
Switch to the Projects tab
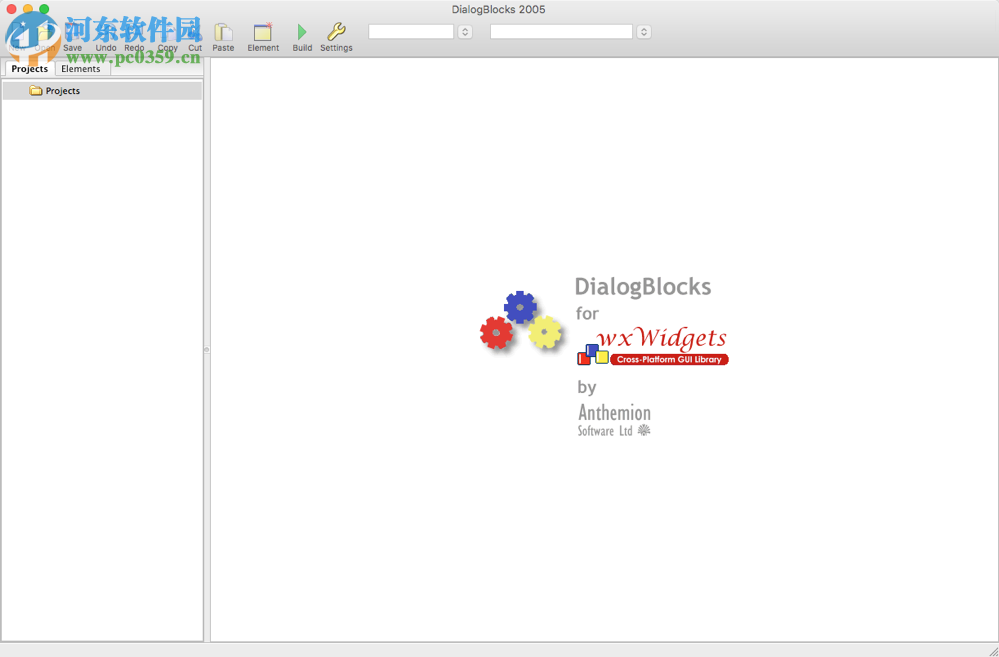(30, 69)
